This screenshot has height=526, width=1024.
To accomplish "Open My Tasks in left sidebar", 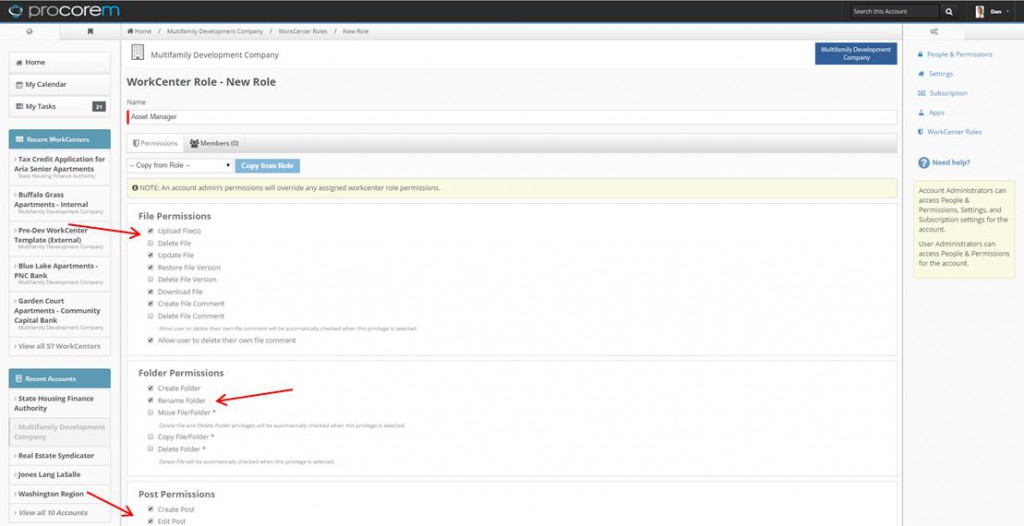I will (x=59, y=107).
